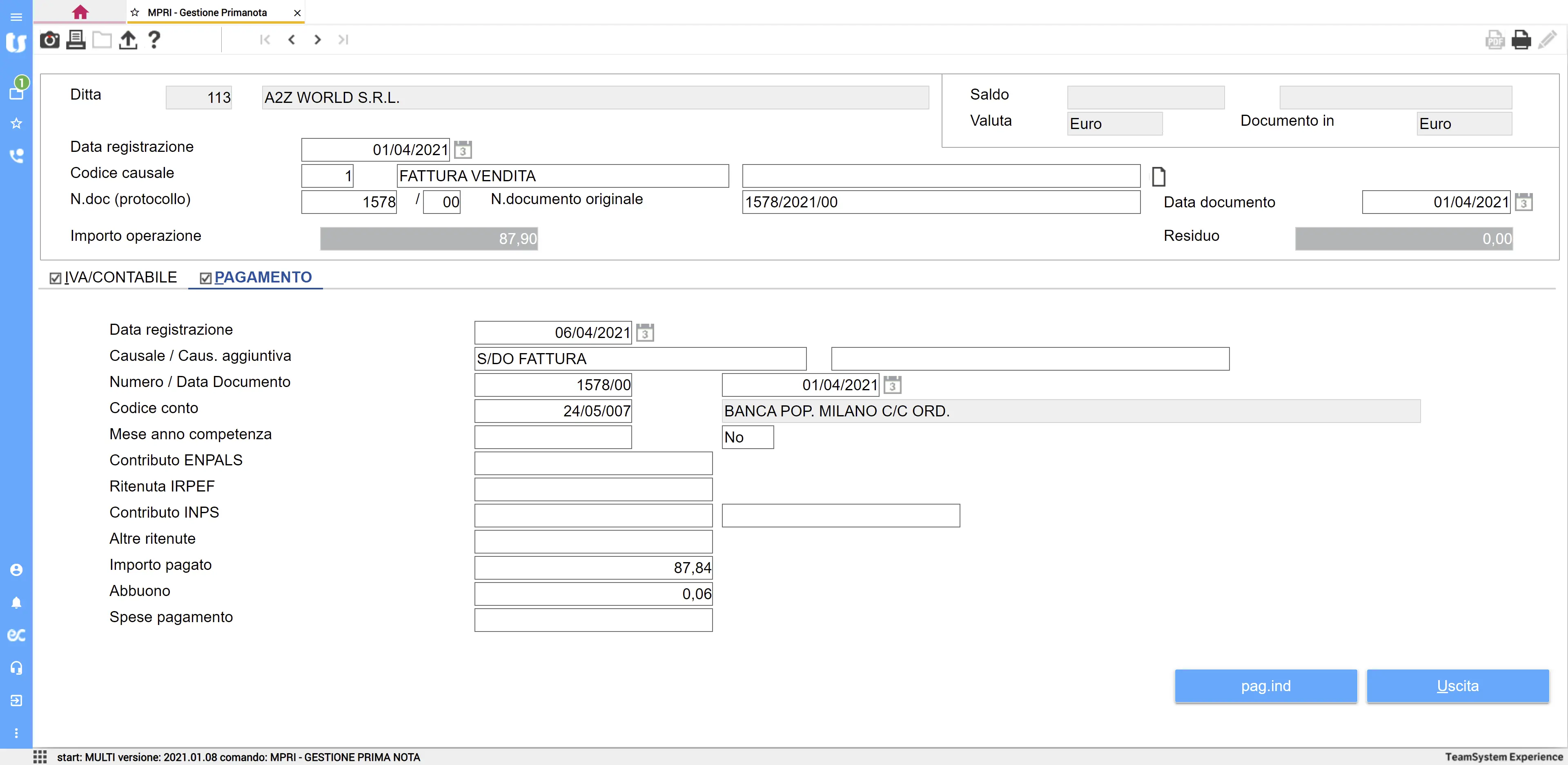Open calendar for payment Data registrazione
The image size is (1568, 765).
click(645, 333)
